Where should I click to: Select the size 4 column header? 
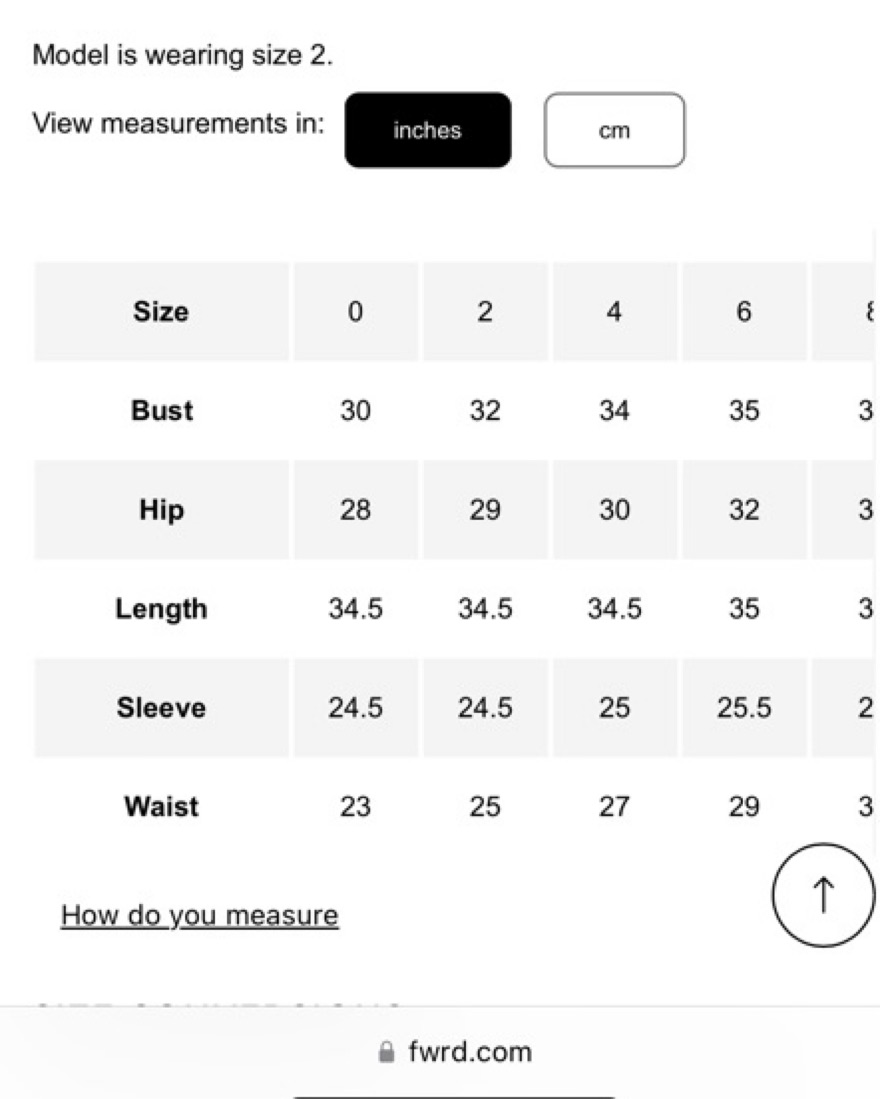point(614,311)
